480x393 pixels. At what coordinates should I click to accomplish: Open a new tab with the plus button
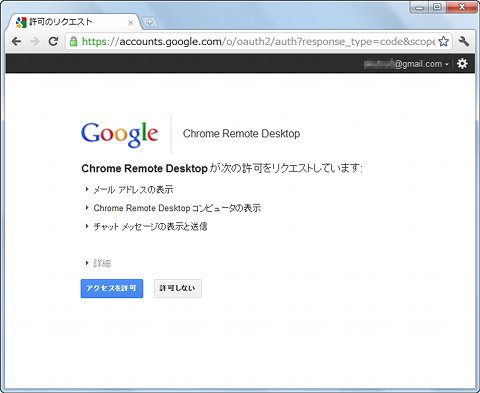[149, 22]
